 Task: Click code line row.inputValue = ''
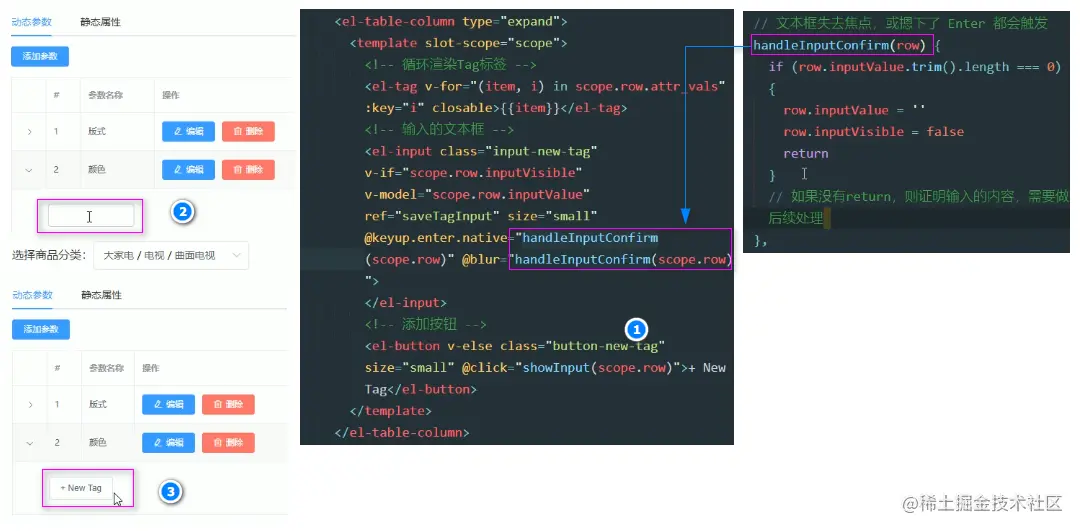[854, 110]
